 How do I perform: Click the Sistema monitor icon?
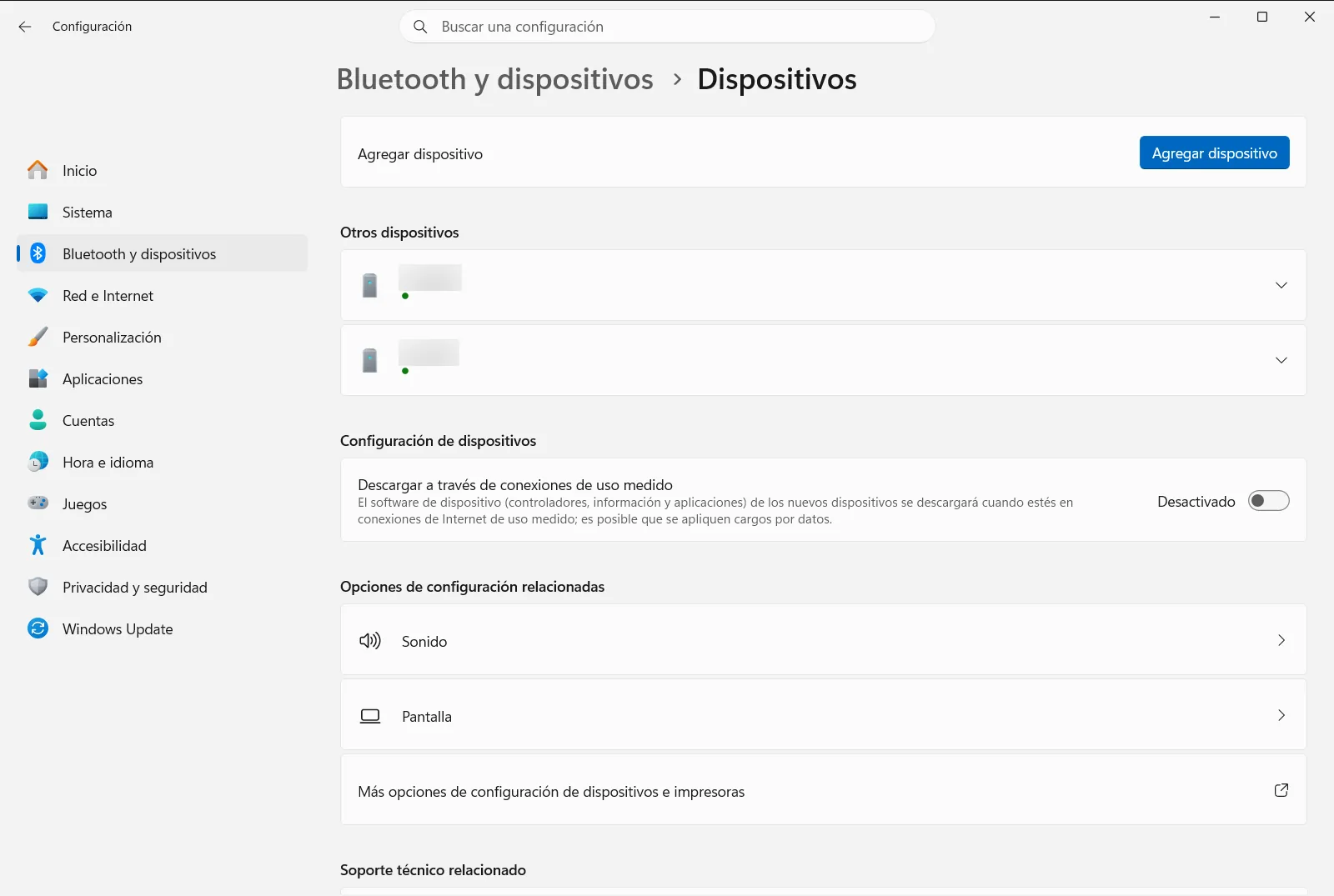[38, 212]
